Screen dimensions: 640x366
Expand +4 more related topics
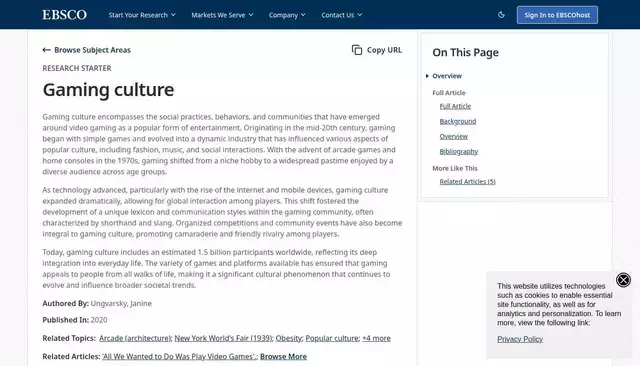point(376,338)
